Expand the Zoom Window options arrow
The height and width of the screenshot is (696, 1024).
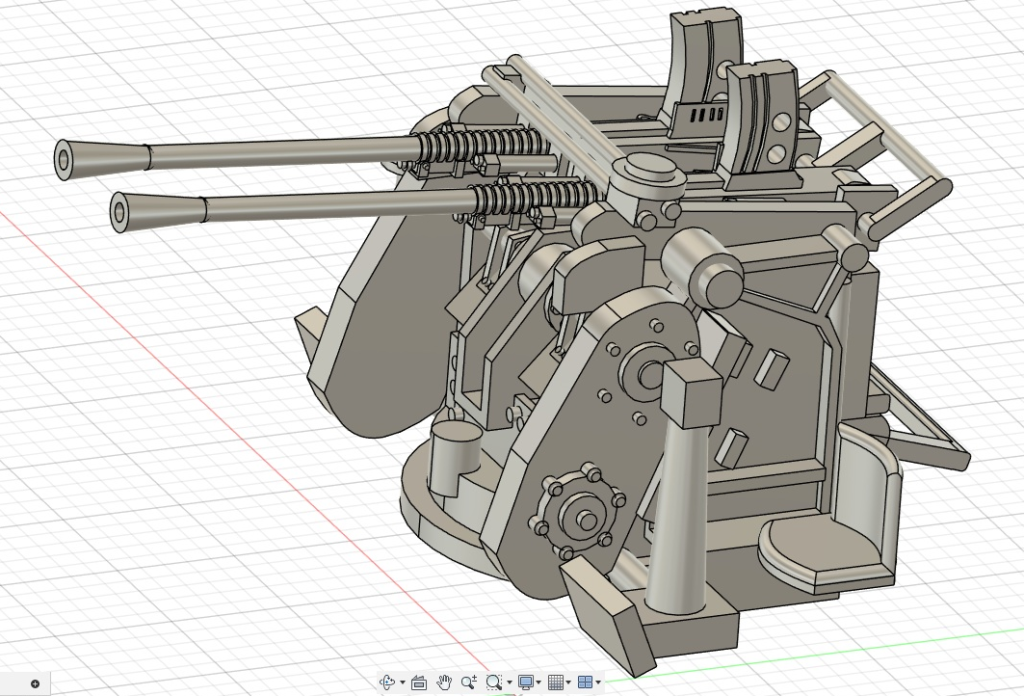[x=508, y=683]
